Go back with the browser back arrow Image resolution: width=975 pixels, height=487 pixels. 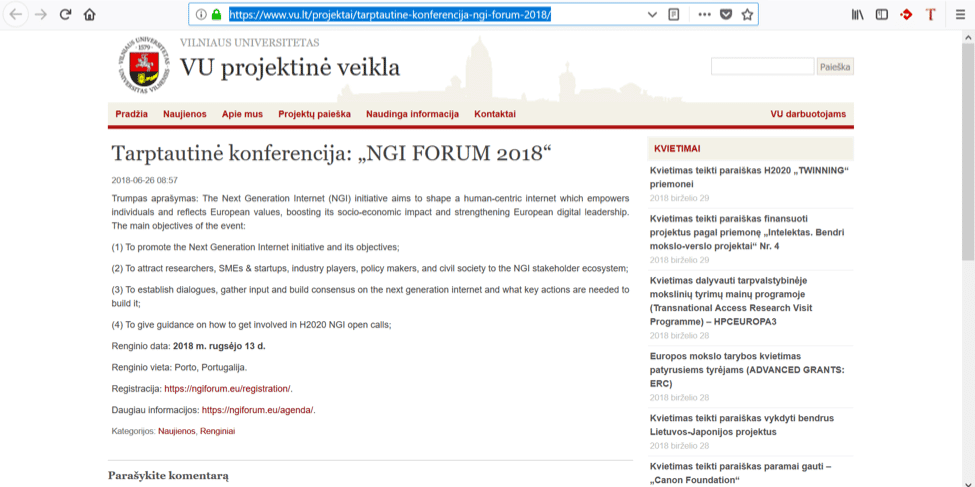point(16,15)
